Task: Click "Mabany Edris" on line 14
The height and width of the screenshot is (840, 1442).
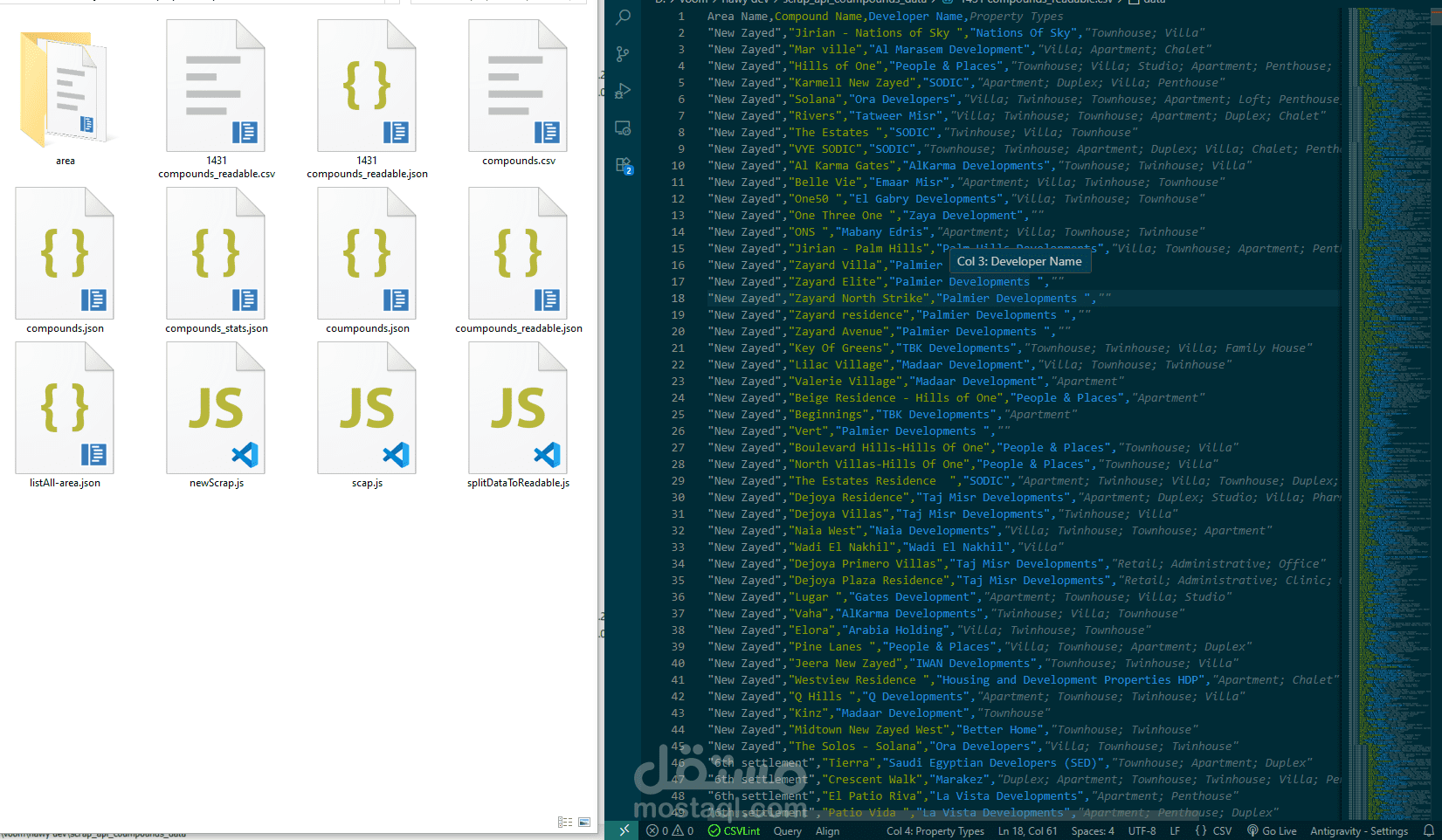Action: pyautogui.click(x=882, y=232)
